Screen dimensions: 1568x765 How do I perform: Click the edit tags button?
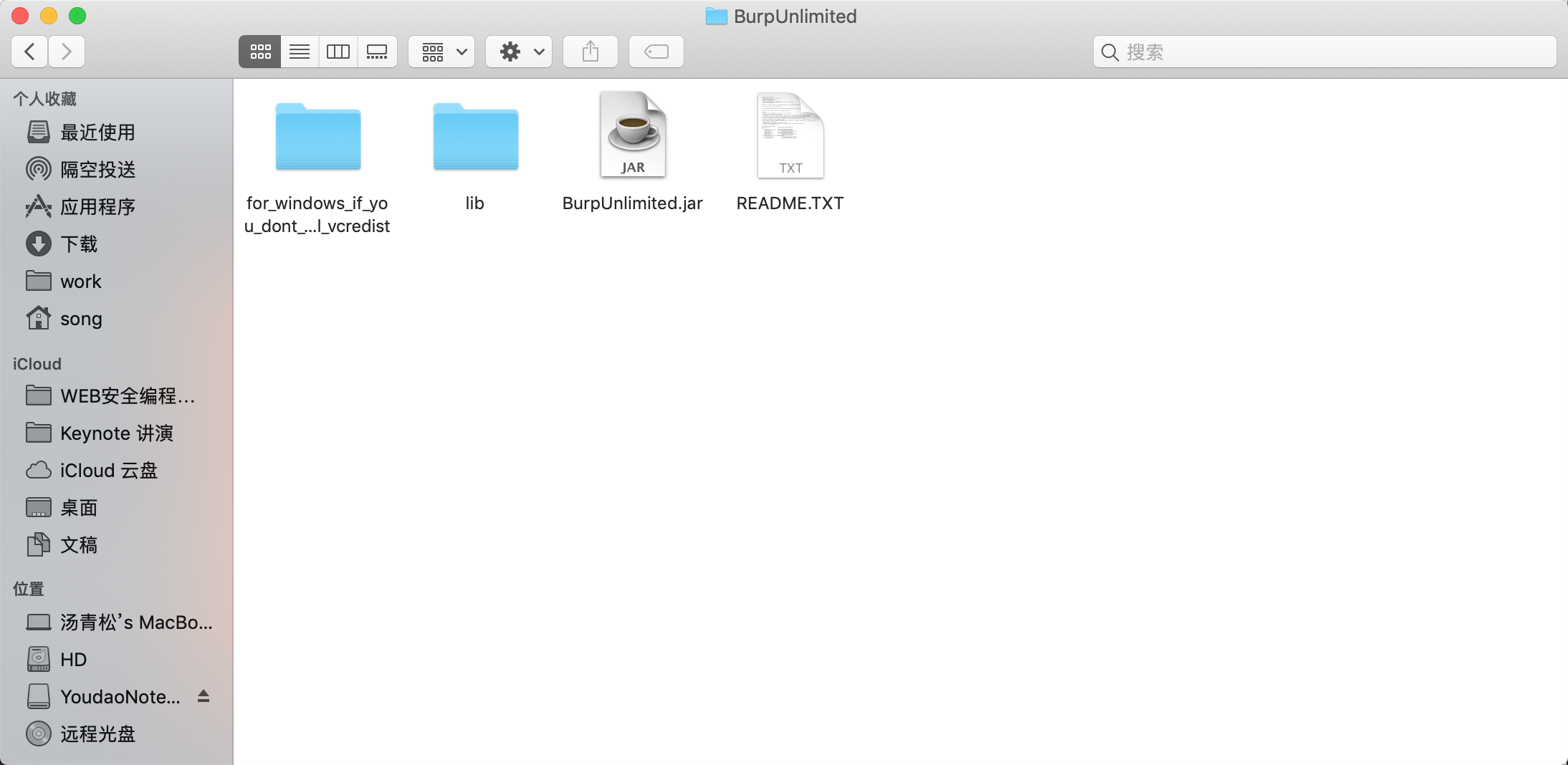click(656, 52)
